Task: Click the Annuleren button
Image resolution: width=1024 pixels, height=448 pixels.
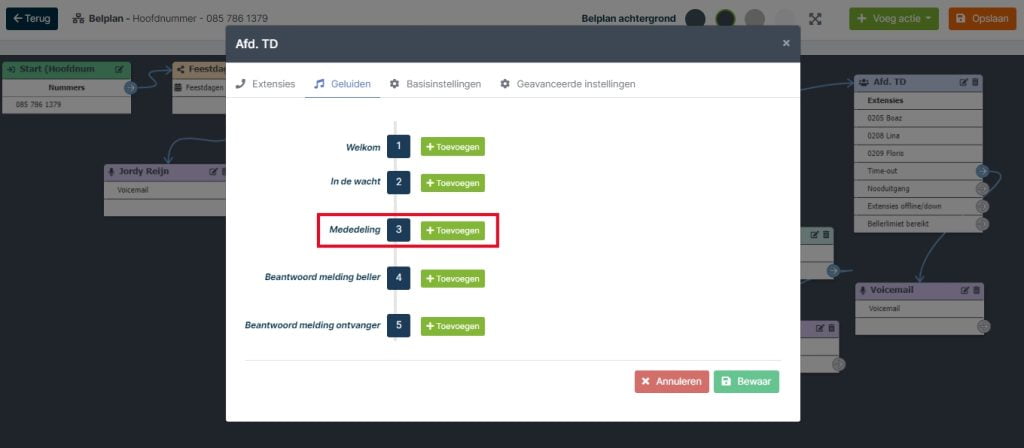Action: (671, 381)
